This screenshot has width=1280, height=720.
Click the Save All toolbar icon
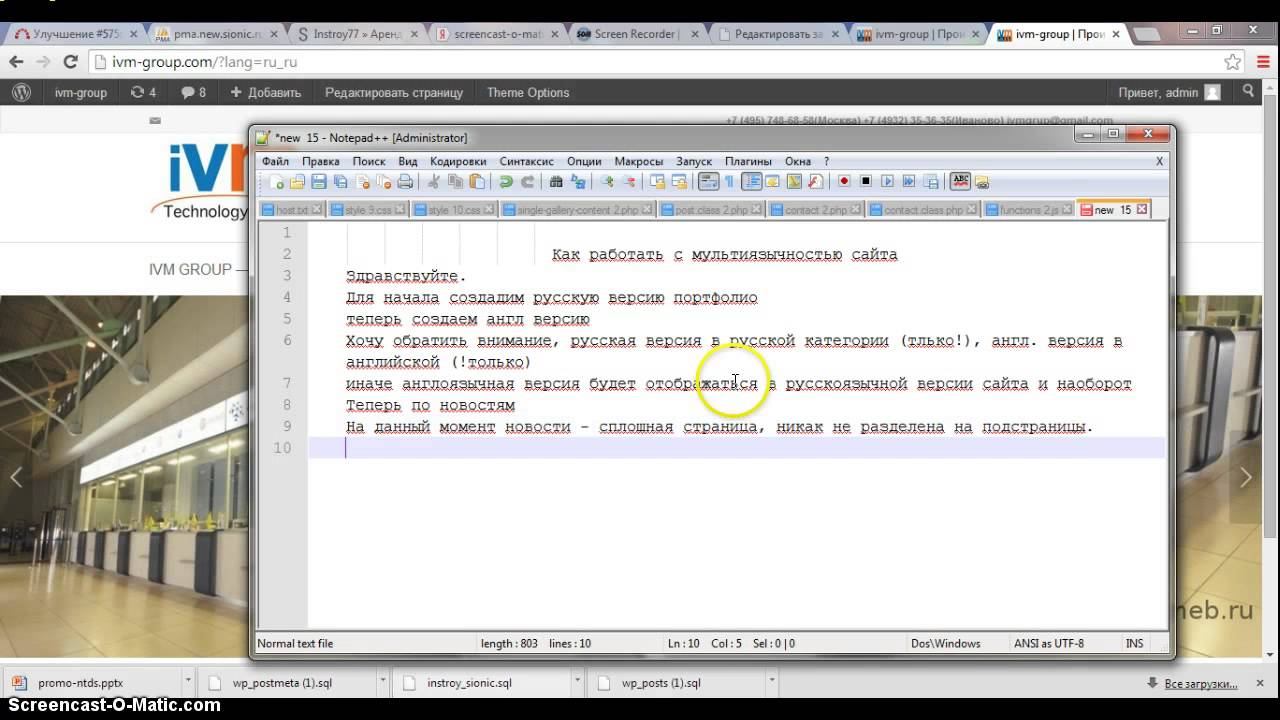[341, 182]
